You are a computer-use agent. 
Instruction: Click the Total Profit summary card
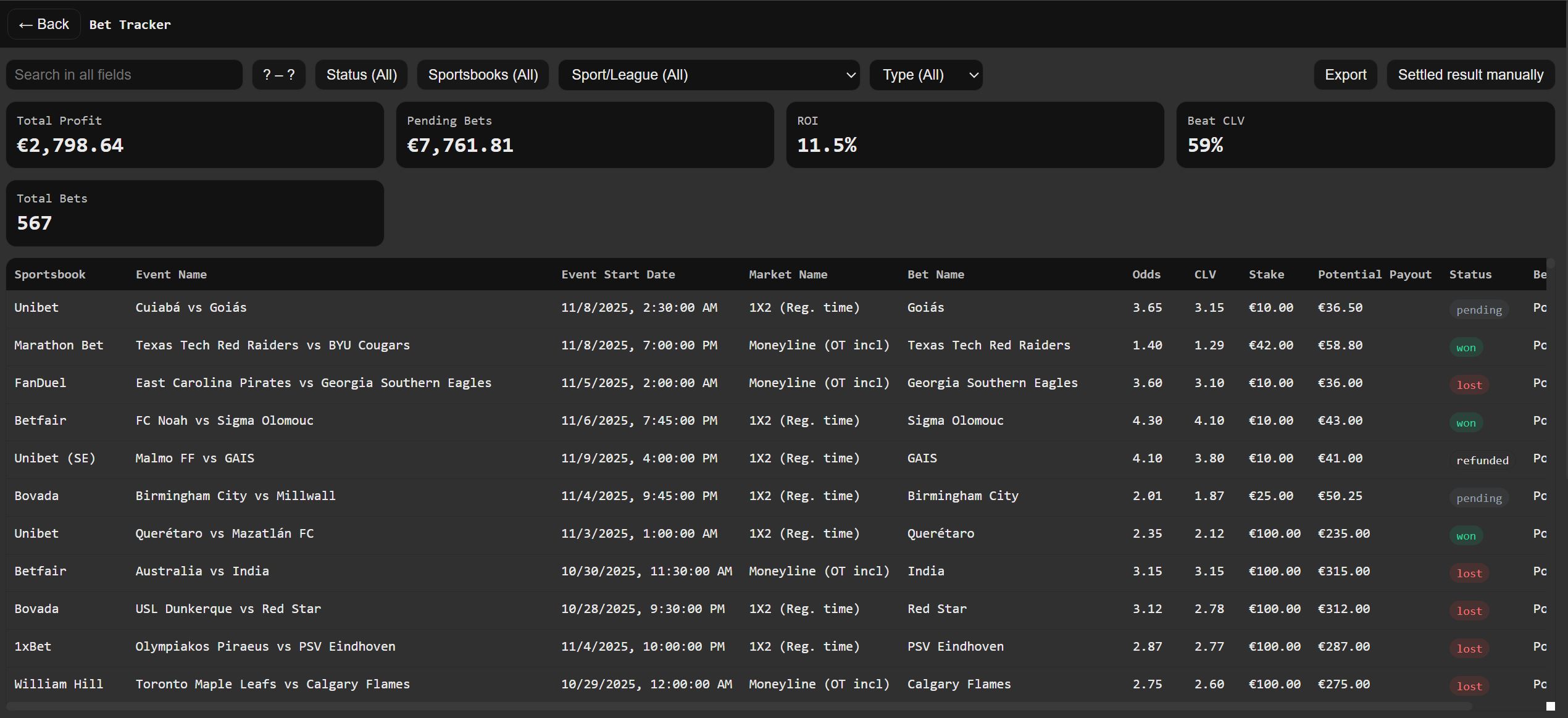point(194,135)
